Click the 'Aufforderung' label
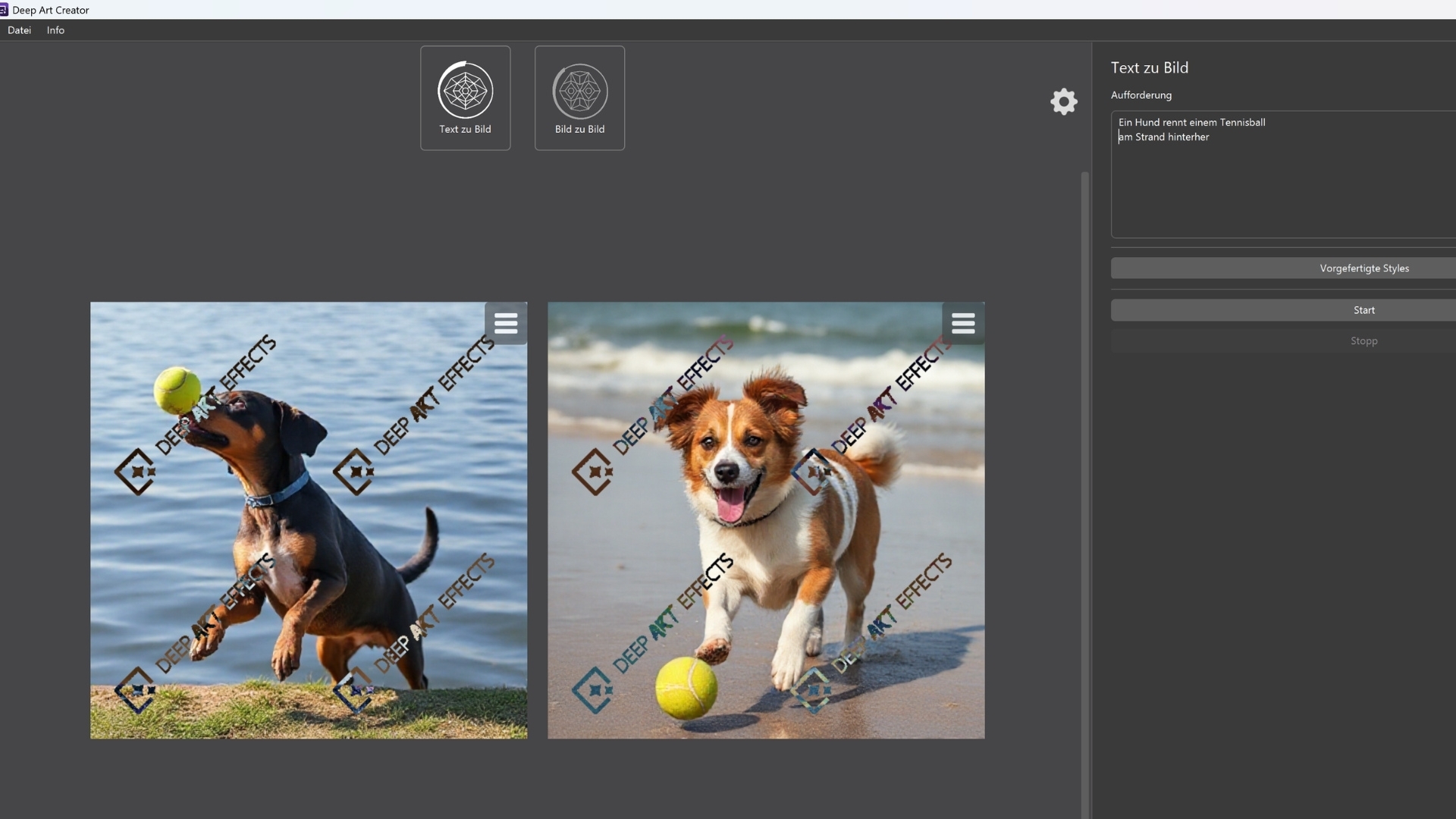The image size is (1456, 819). (1141, 95)
